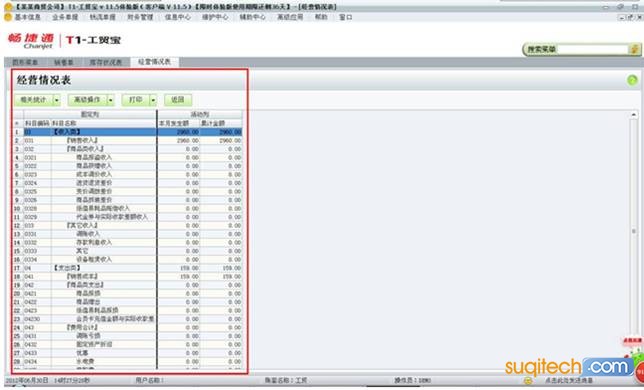644x390 pixels.
Task: Select the 变价调拨差价 row
Action: pos(128,192)
